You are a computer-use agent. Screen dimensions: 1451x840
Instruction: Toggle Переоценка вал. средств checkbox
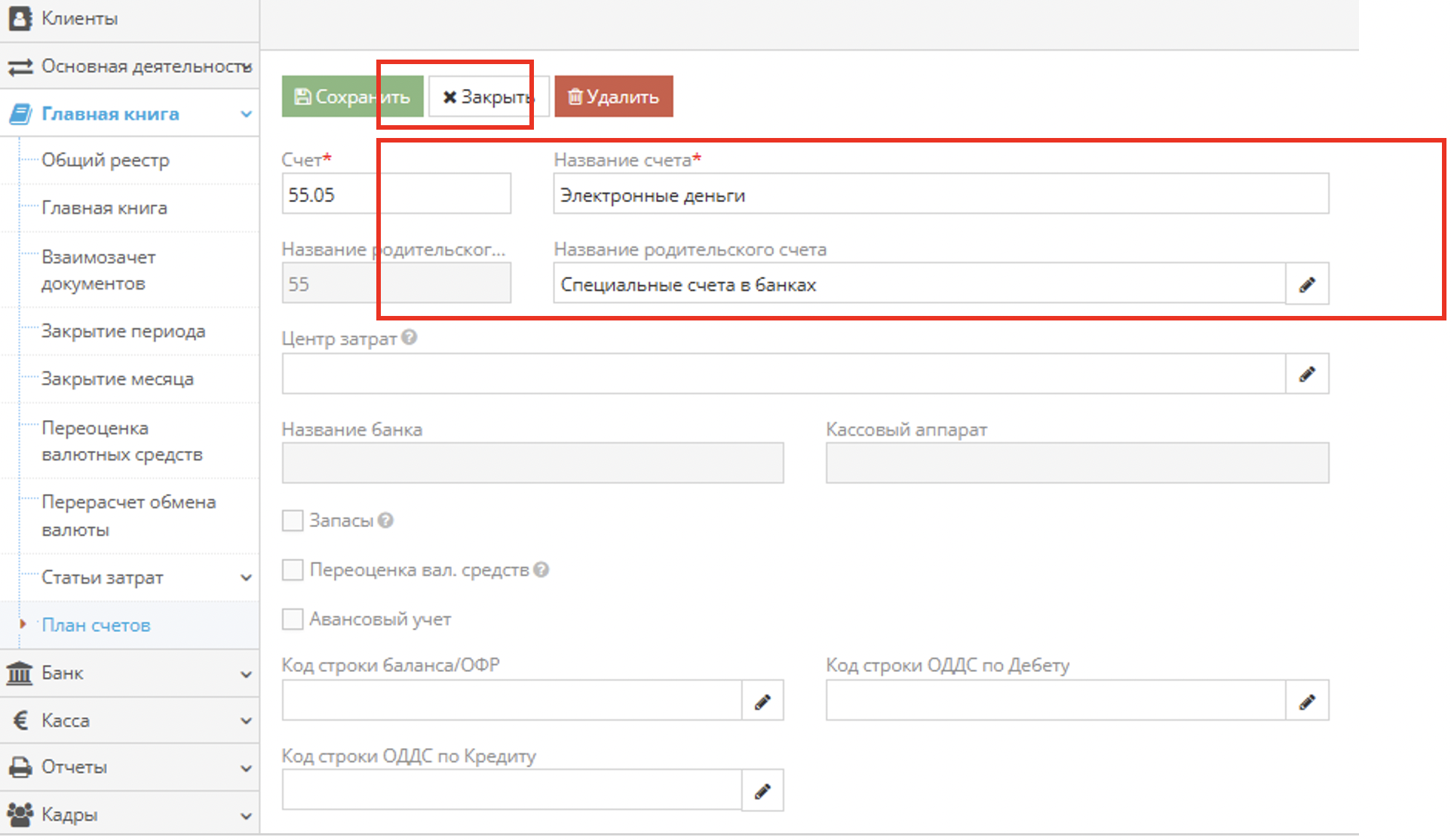click(x=293, y=570)
